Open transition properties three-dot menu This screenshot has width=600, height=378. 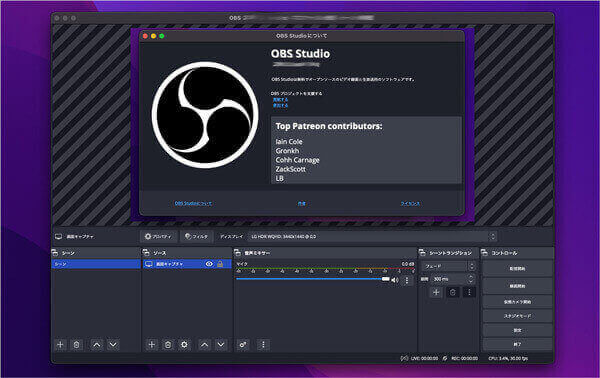coord(469,292)
